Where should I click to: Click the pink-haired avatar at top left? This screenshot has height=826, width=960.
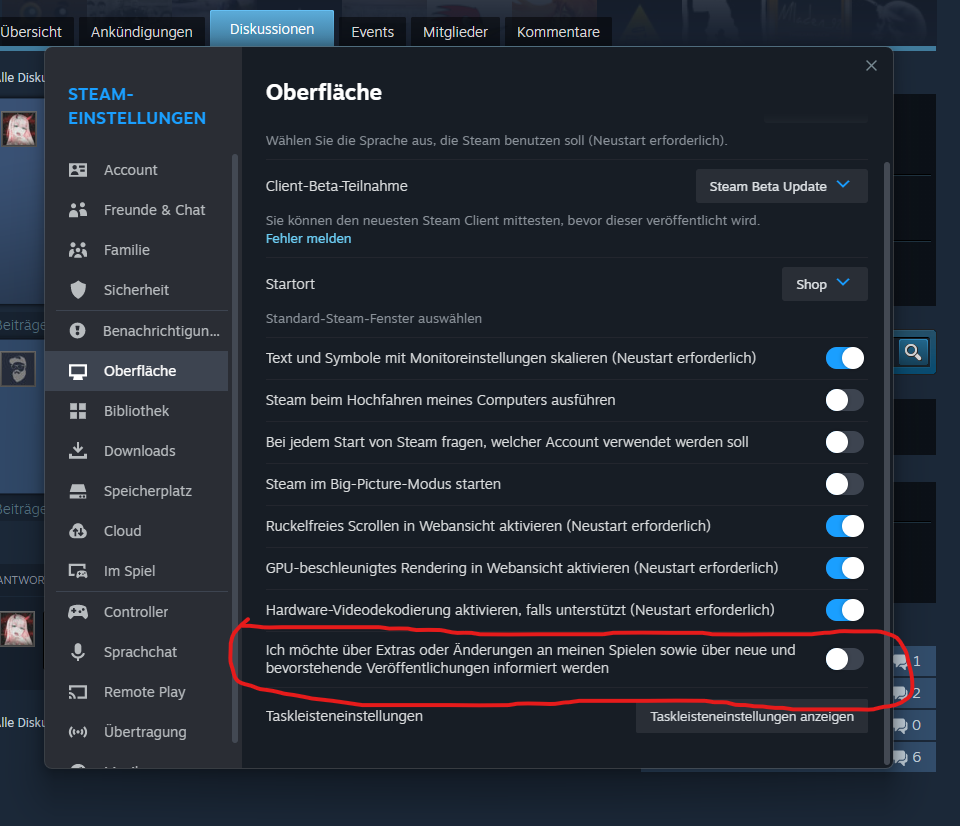pyautogui.click(x=19, y=129)
